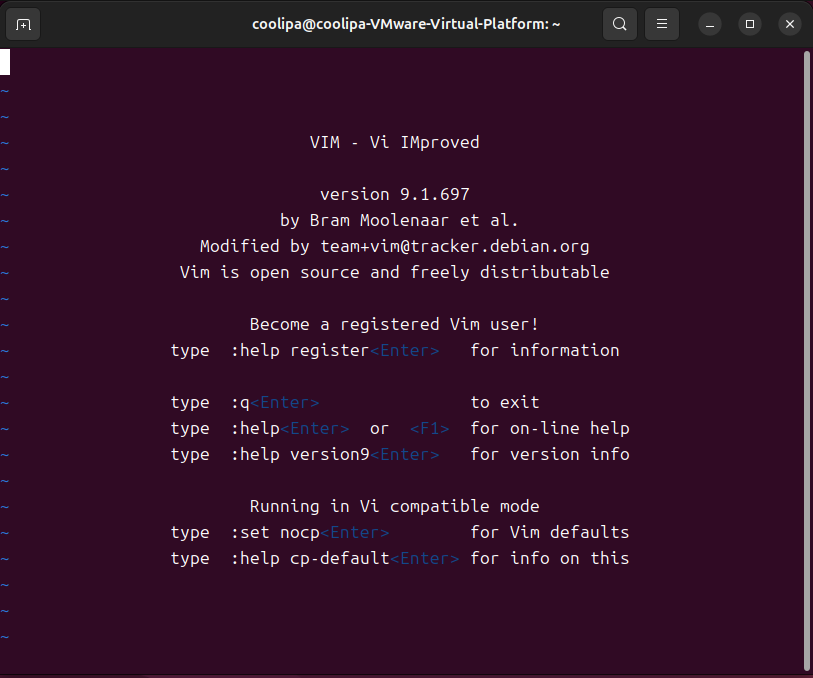This screenshot has height=678, width=813.
Task: Click the "for on-line help" text
Action: point(550,429)
